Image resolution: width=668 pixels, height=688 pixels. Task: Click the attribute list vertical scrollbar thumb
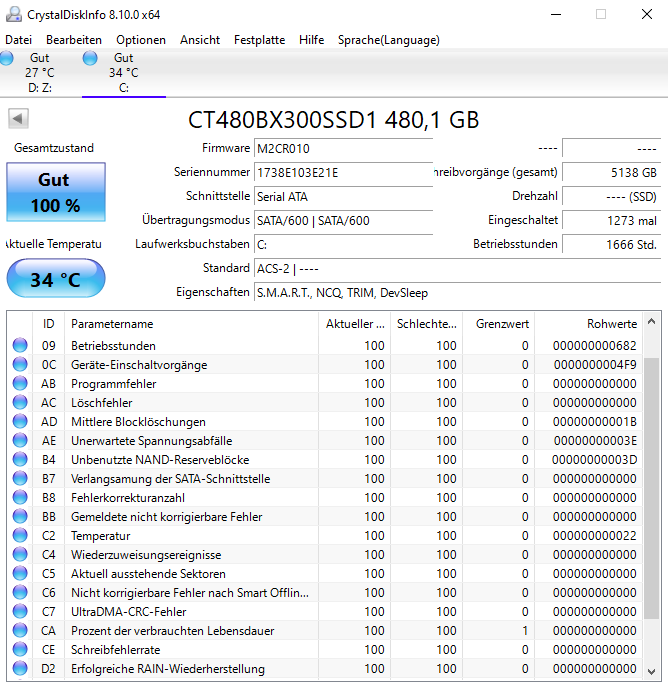651,488
